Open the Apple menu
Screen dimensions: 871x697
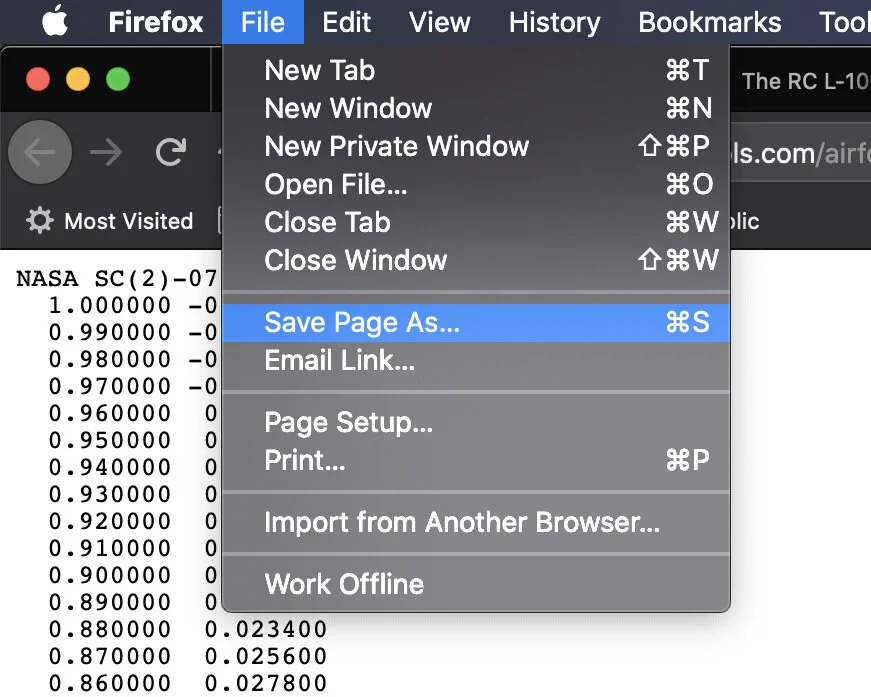click(x=55, y=21)
